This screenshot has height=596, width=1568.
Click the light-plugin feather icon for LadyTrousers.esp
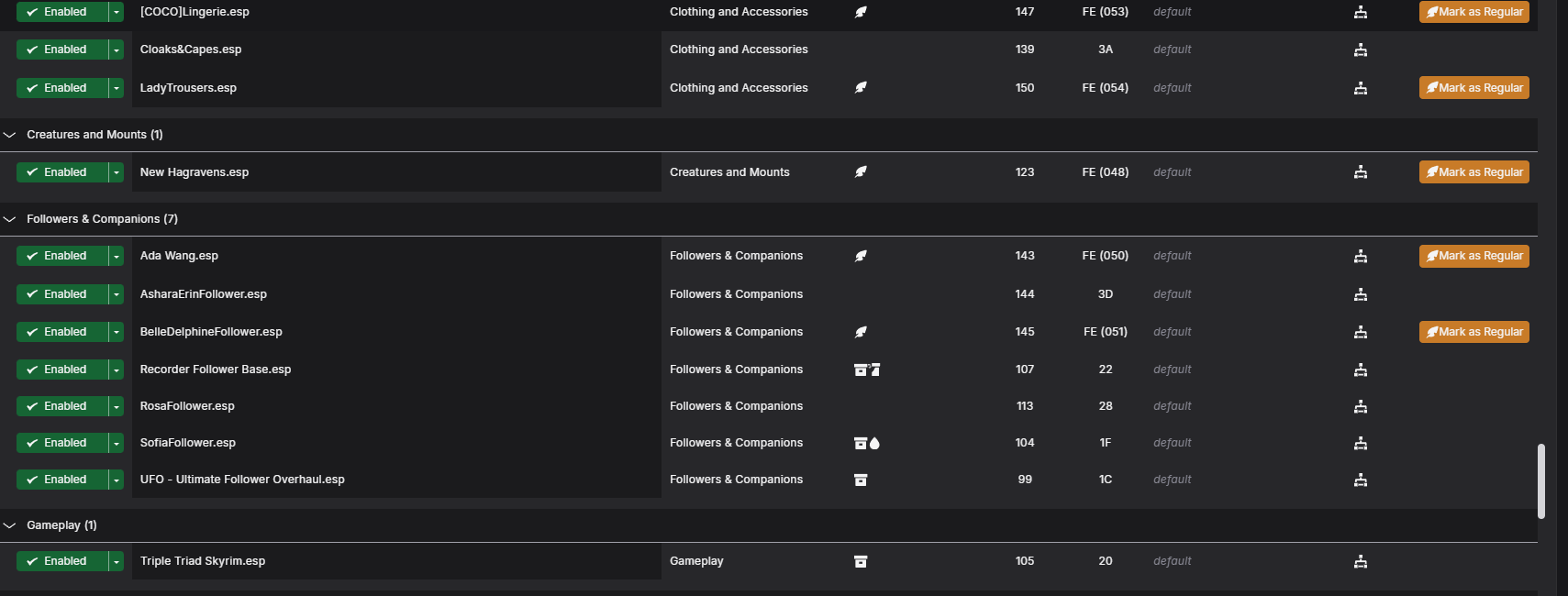(x=861, y=88)
